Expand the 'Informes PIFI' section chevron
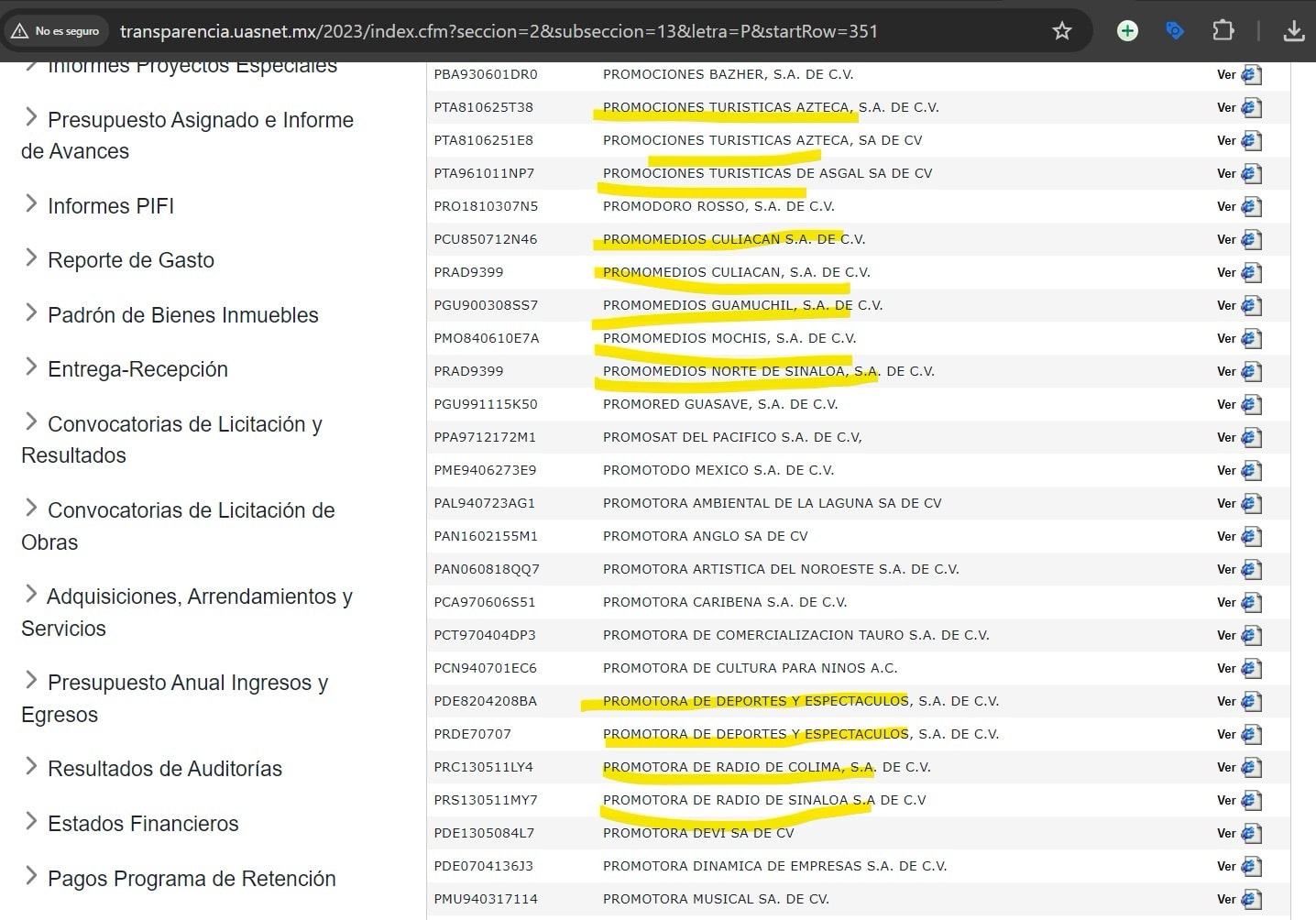Screen dimensions: 1316x920 point(30,205)
